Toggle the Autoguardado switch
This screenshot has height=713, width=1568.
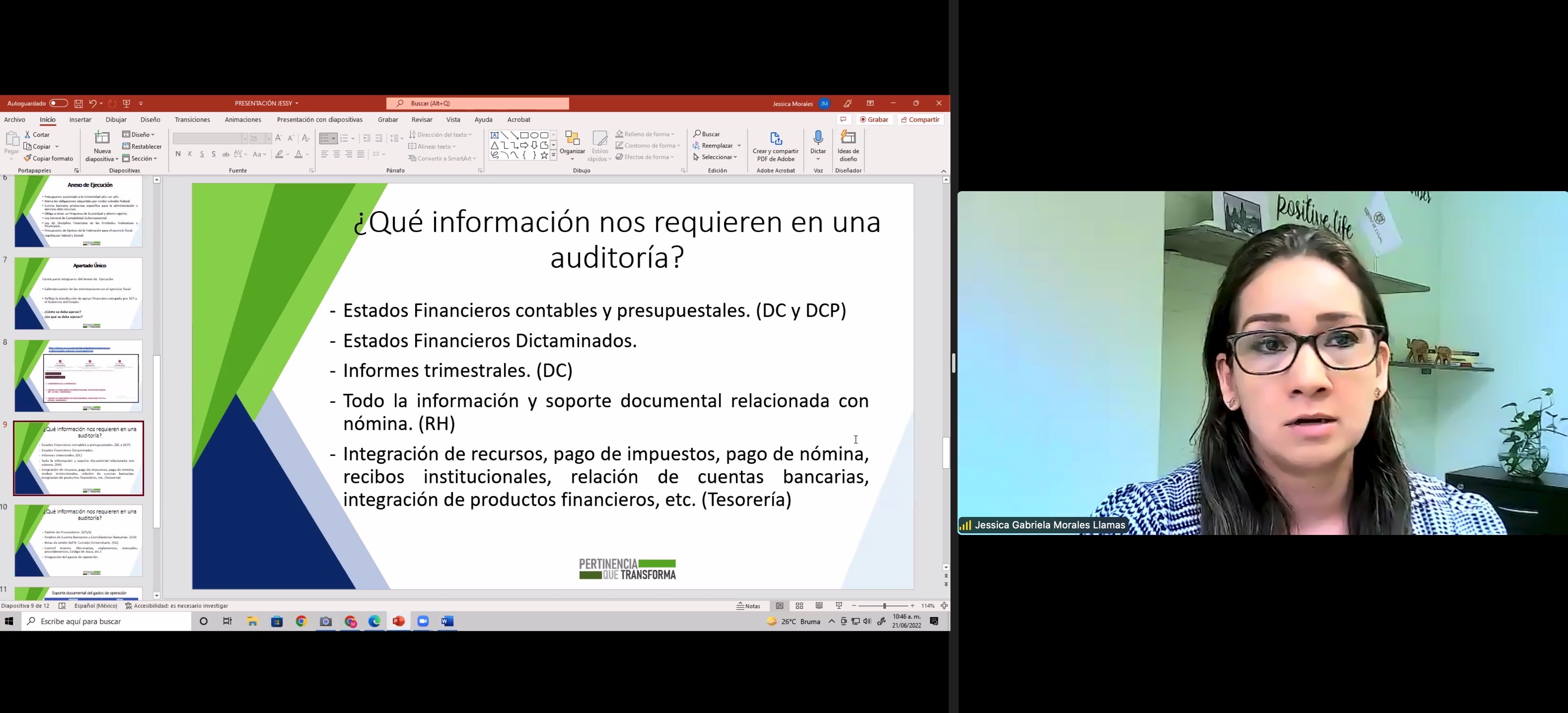click(59, 104)
